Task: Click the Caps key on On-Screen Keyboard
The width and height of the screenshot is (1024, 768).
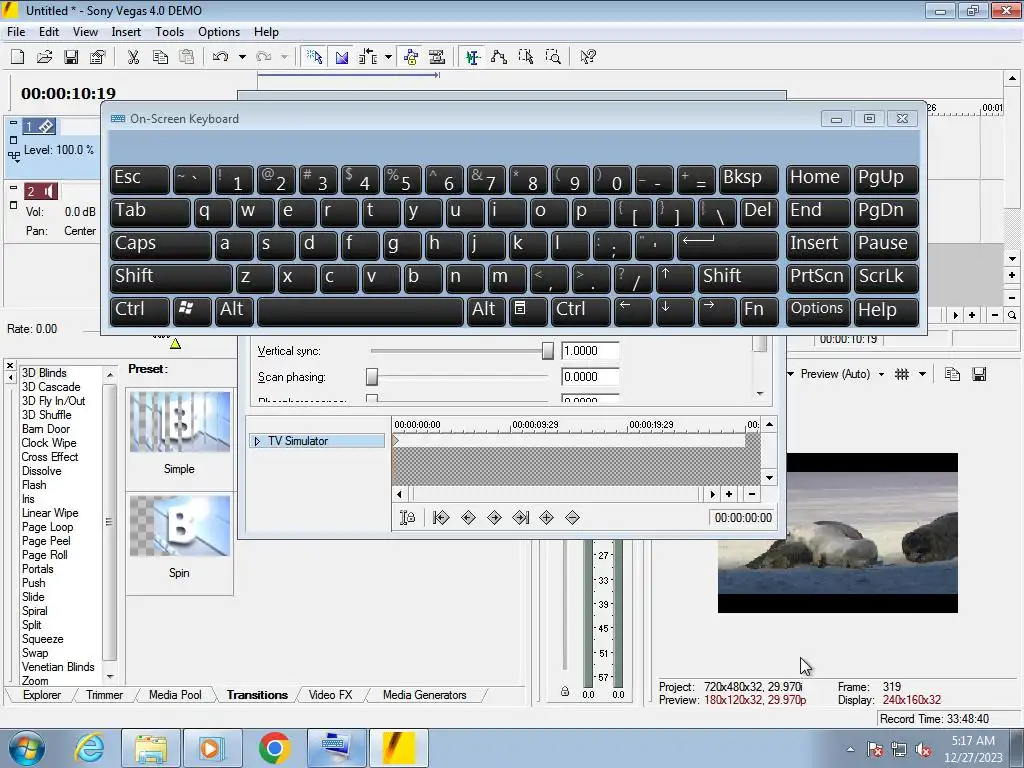Action: [161, 245]
